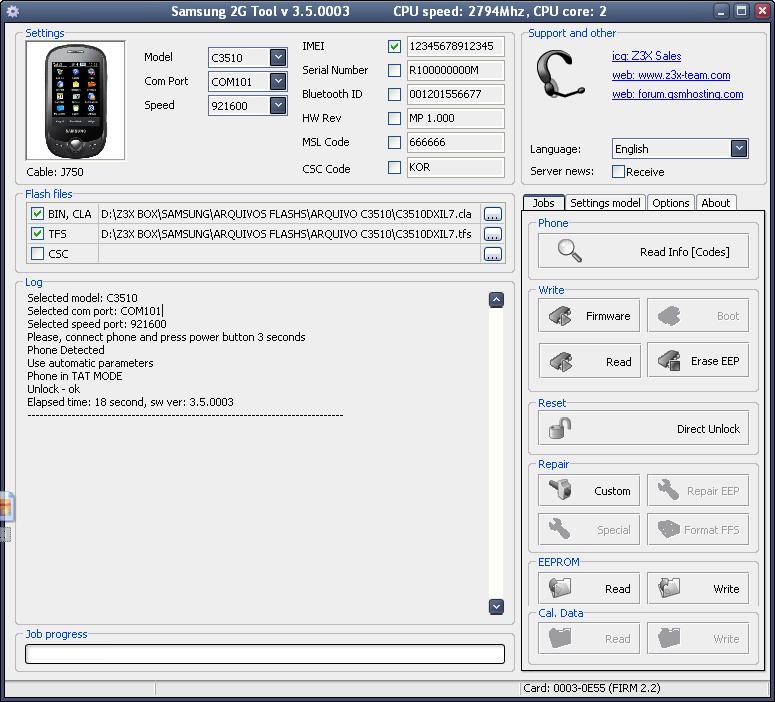Click the MSL Code field
Screen dimensions: 775x702
pos(455,142)
